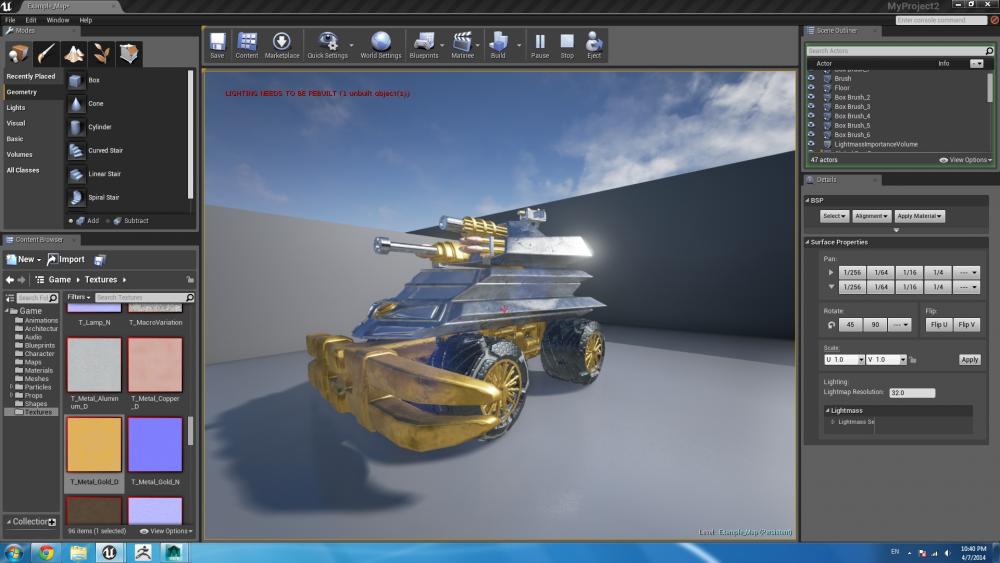The height and width of the screenshot is (563, 1000).
Task: Select the T_Metal_Gold_D texture thumbnail
Action: pos(94,445)
